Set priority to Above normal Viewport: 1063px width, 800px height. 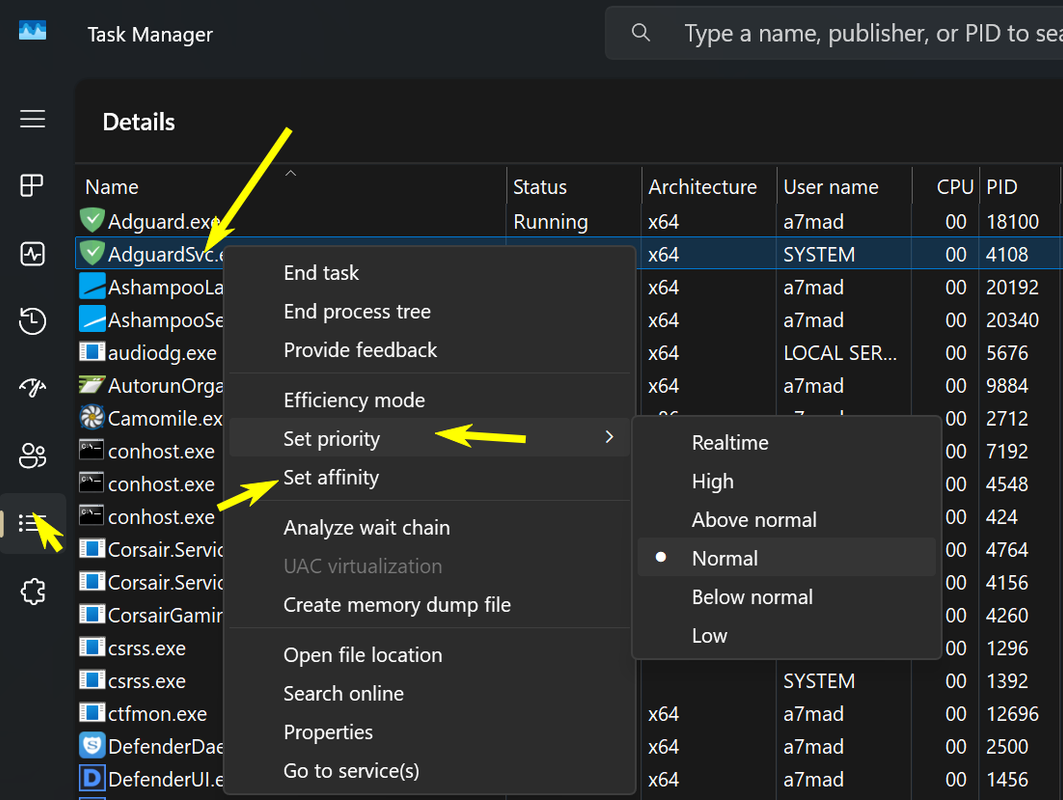(x=786, y=520)
